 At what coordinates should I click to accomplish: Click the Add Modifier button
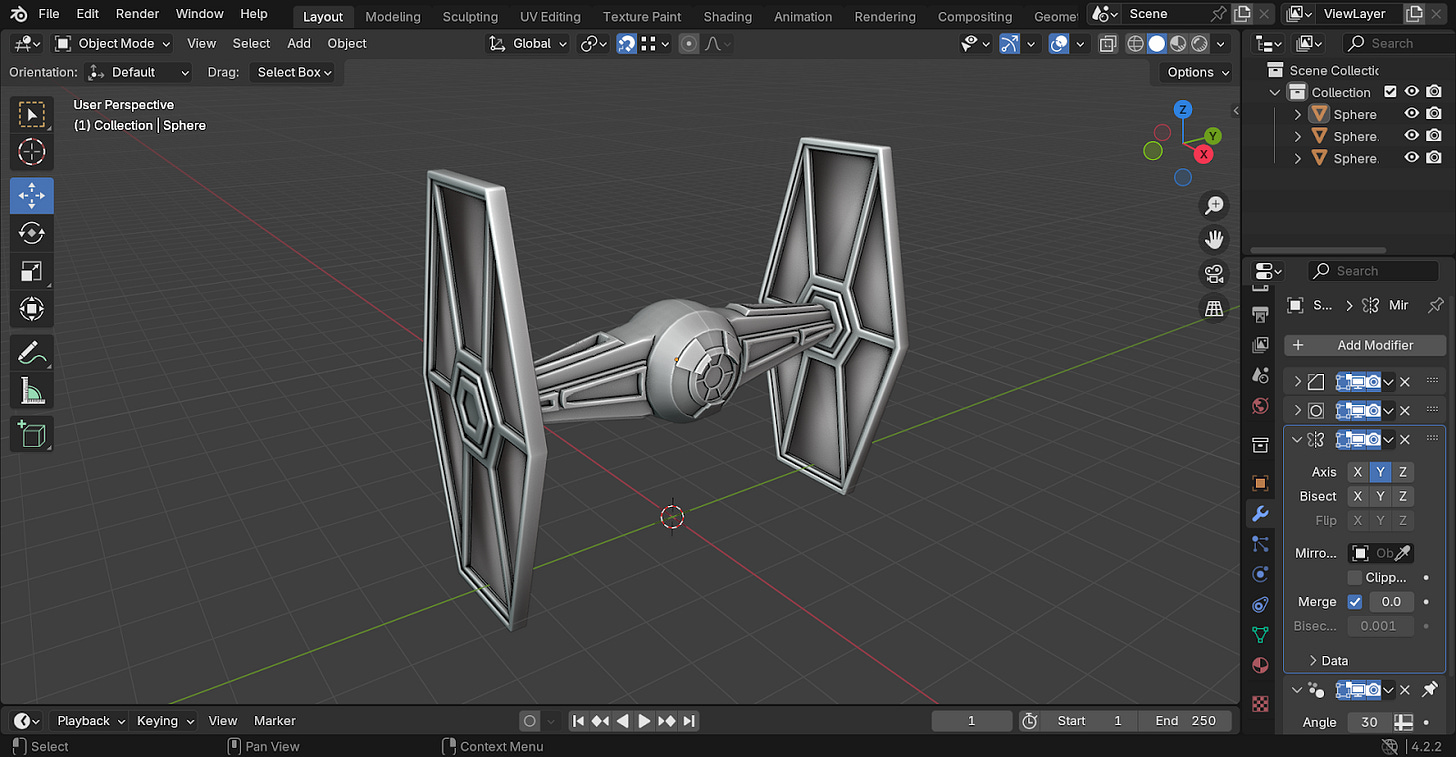click(1365, 345)
